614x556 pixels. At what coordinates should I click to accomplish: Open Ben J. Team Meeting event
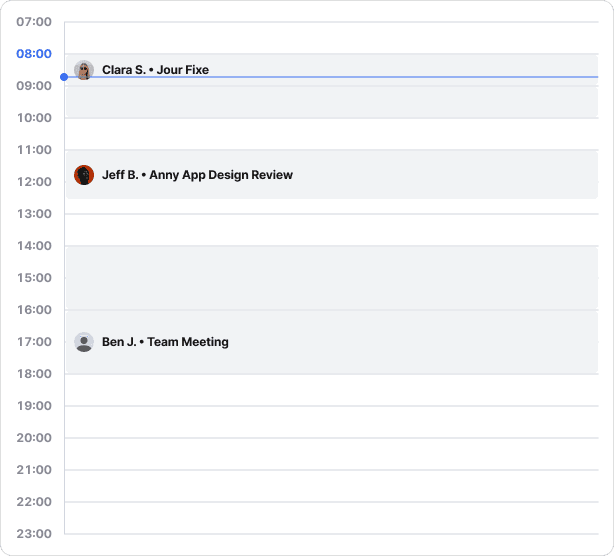coord(332,342)
